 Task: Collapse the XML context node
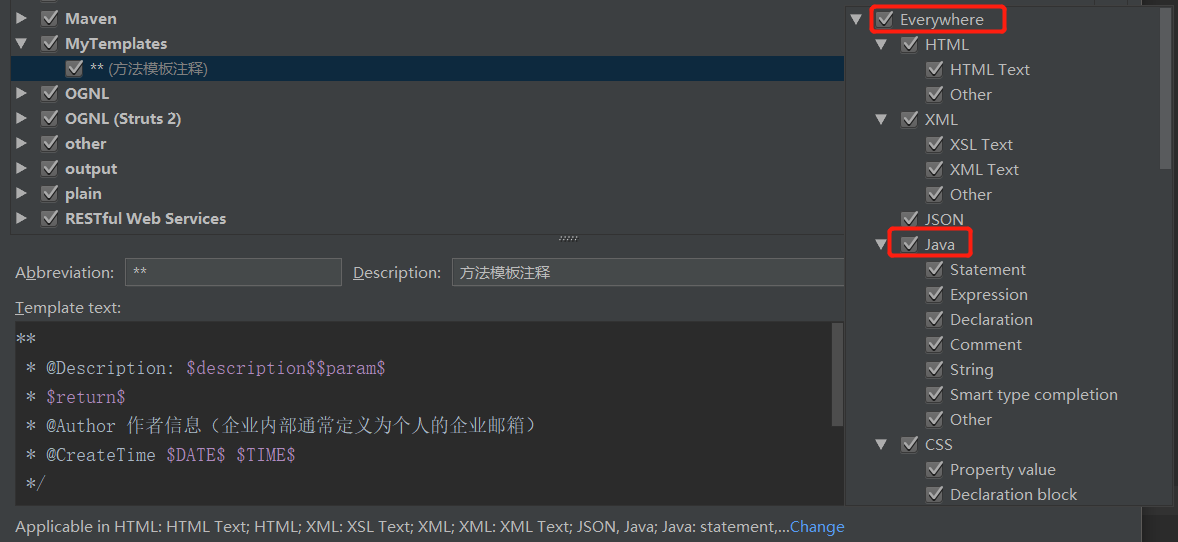pos(881,120)
